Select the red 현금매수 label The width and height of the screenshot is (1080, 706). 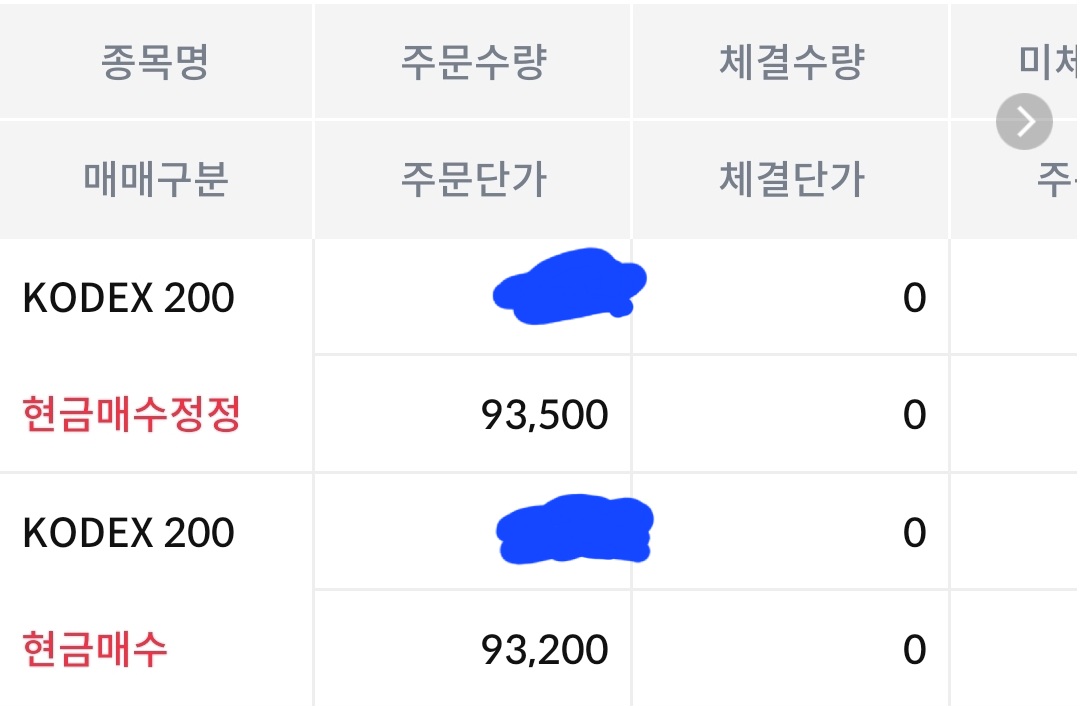tap(95, 650)
